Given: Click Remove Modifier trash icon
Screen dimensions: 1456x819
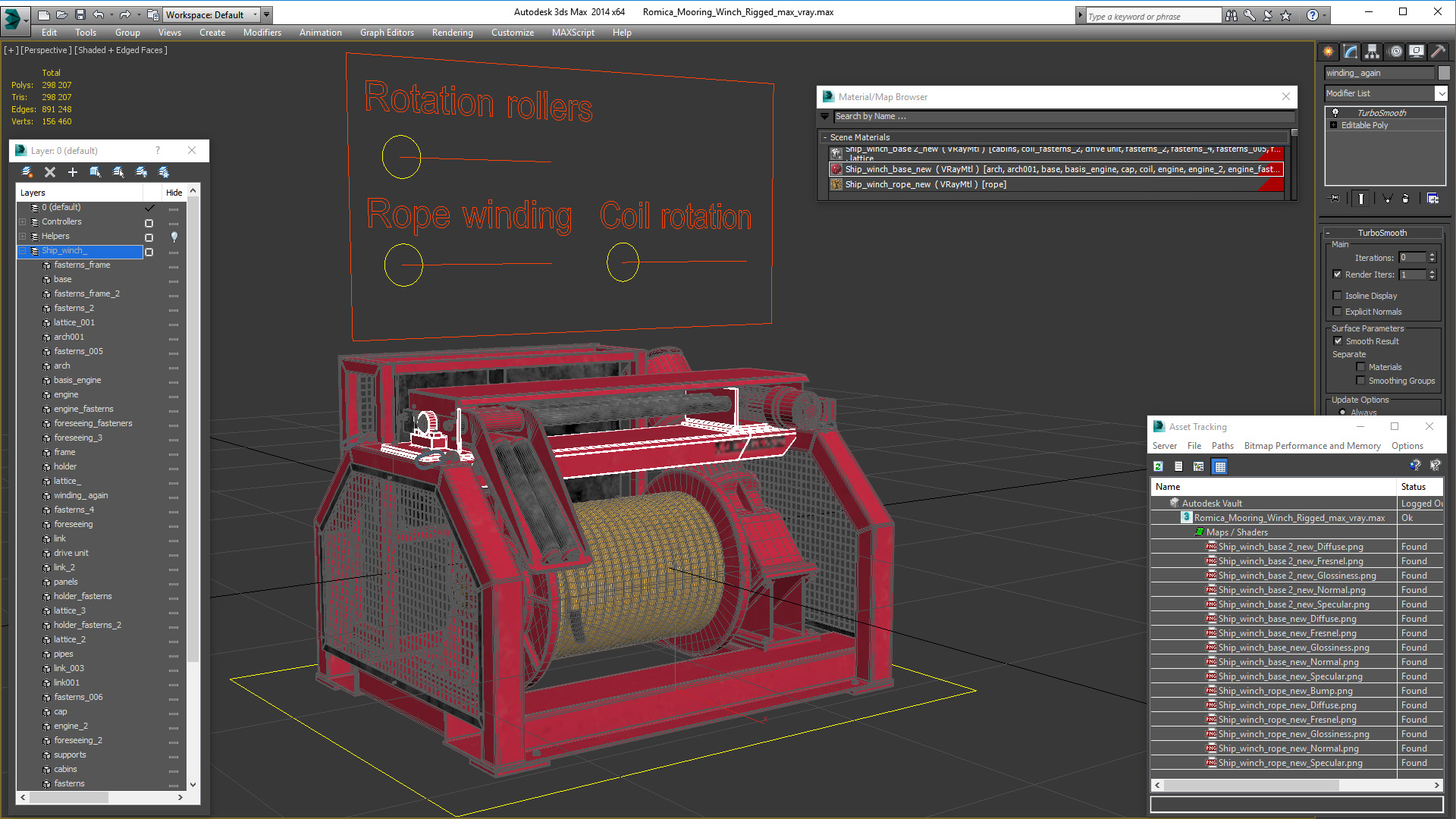Looking at the screenshot, I should pos(1406,199).
